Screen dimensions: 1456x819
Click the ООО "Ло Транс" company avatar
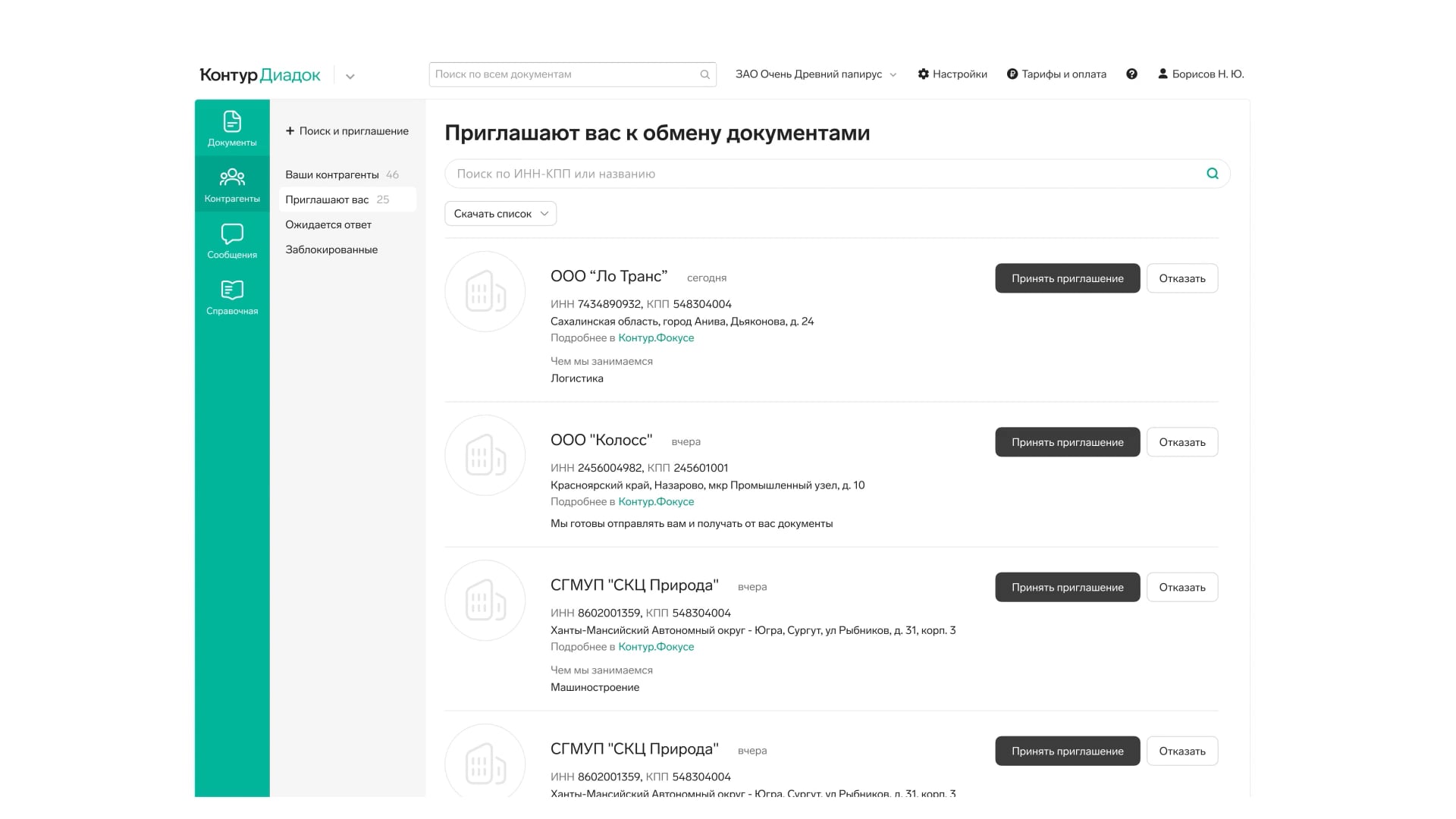click(485, 291)
